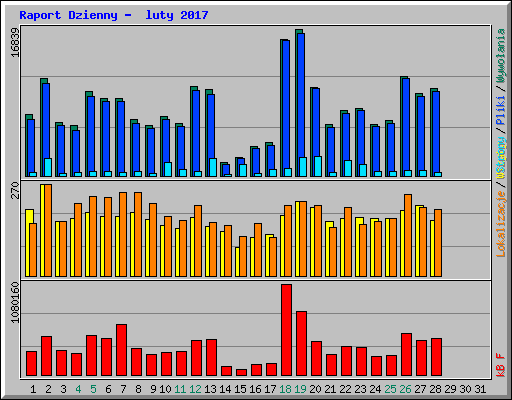Click the orange bar for day 26
512x400 pixels.
tap(408, 235)
